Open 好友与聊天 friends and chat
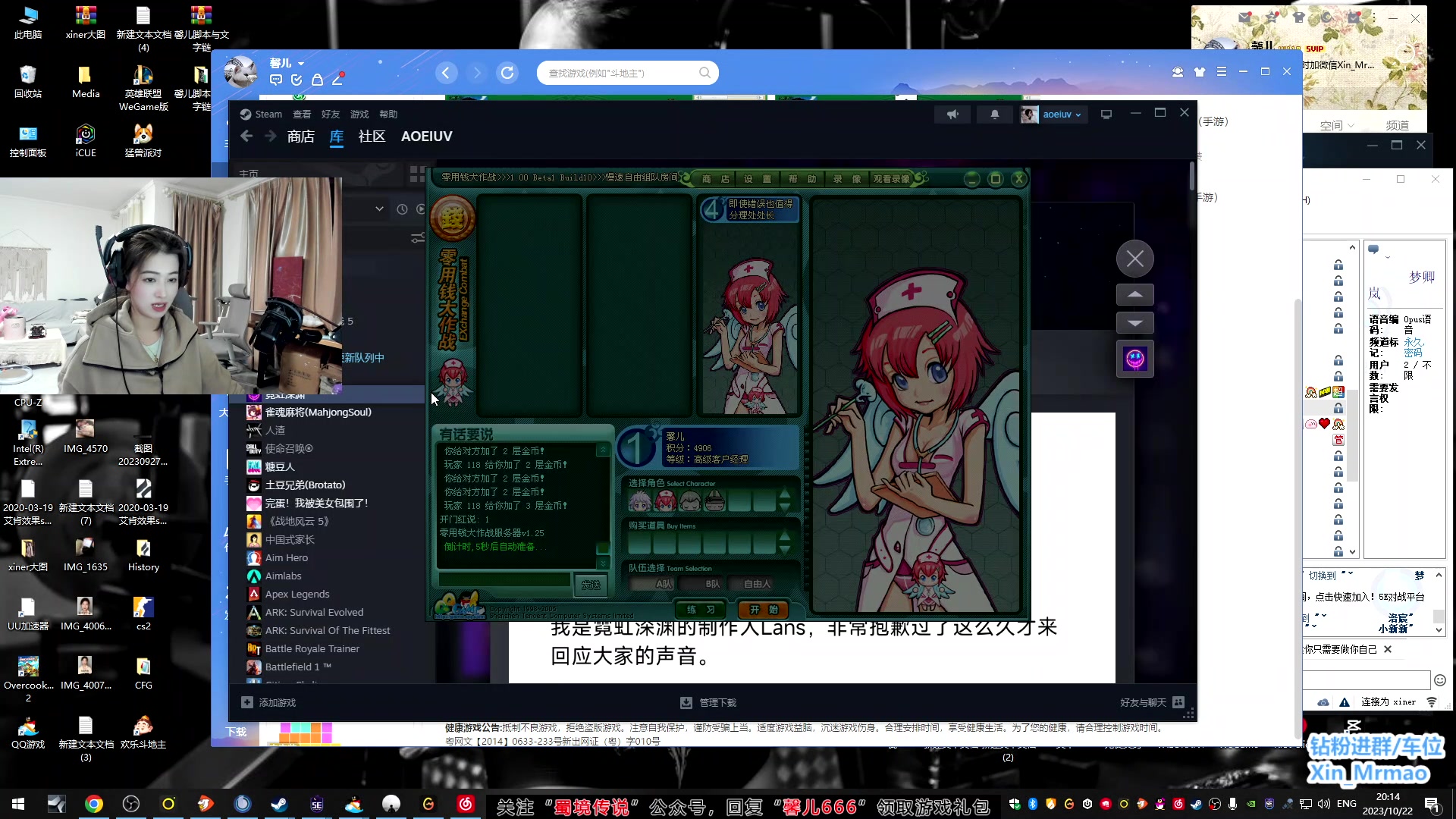 point(1152,703)
